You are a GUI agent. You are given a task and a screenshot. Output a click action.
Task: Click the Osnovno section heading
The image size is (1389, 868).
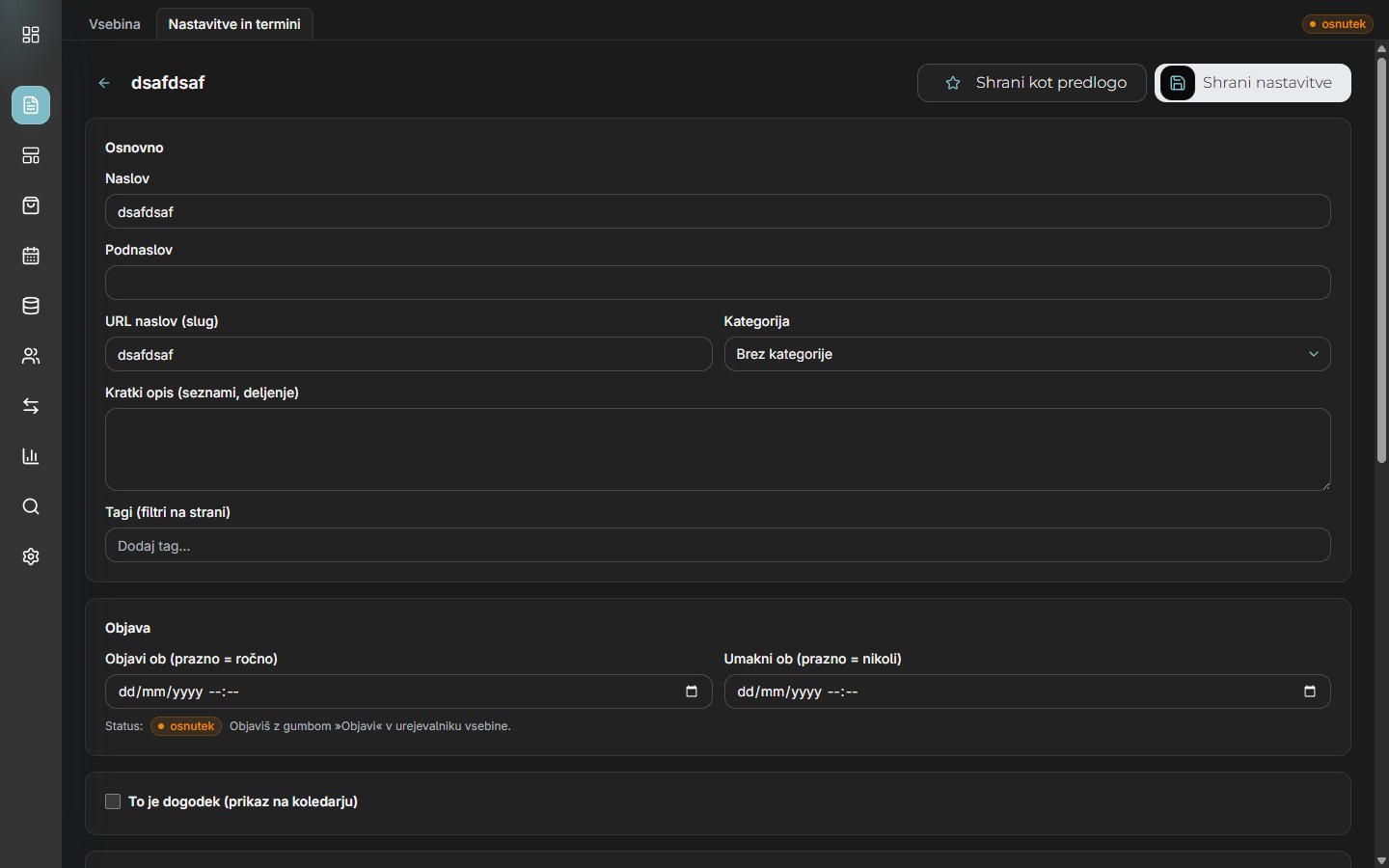click(x=134, y=148)
